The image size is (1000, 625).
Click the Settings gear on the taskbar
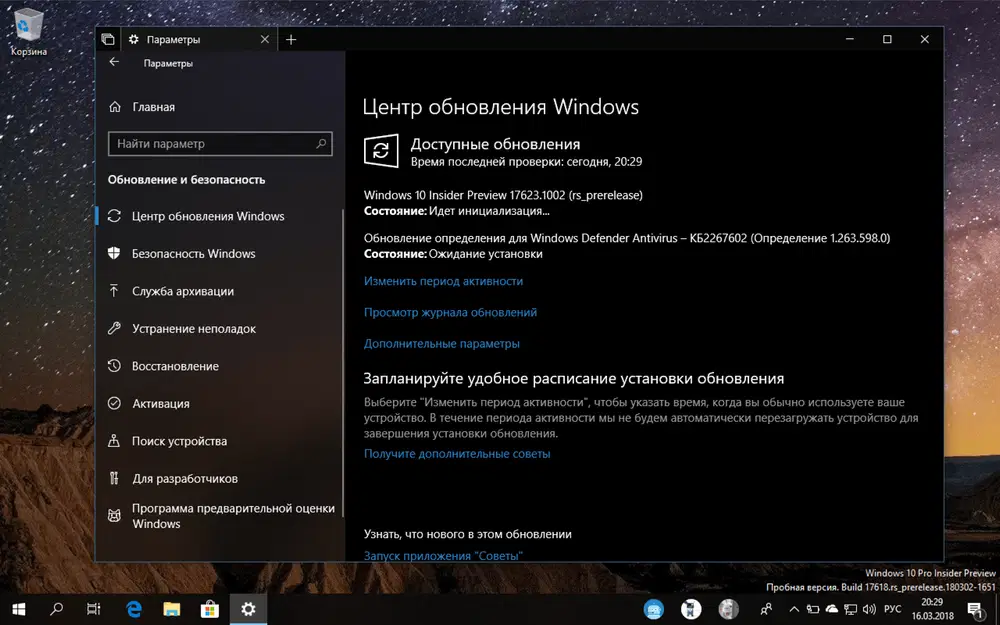(248, 609)
